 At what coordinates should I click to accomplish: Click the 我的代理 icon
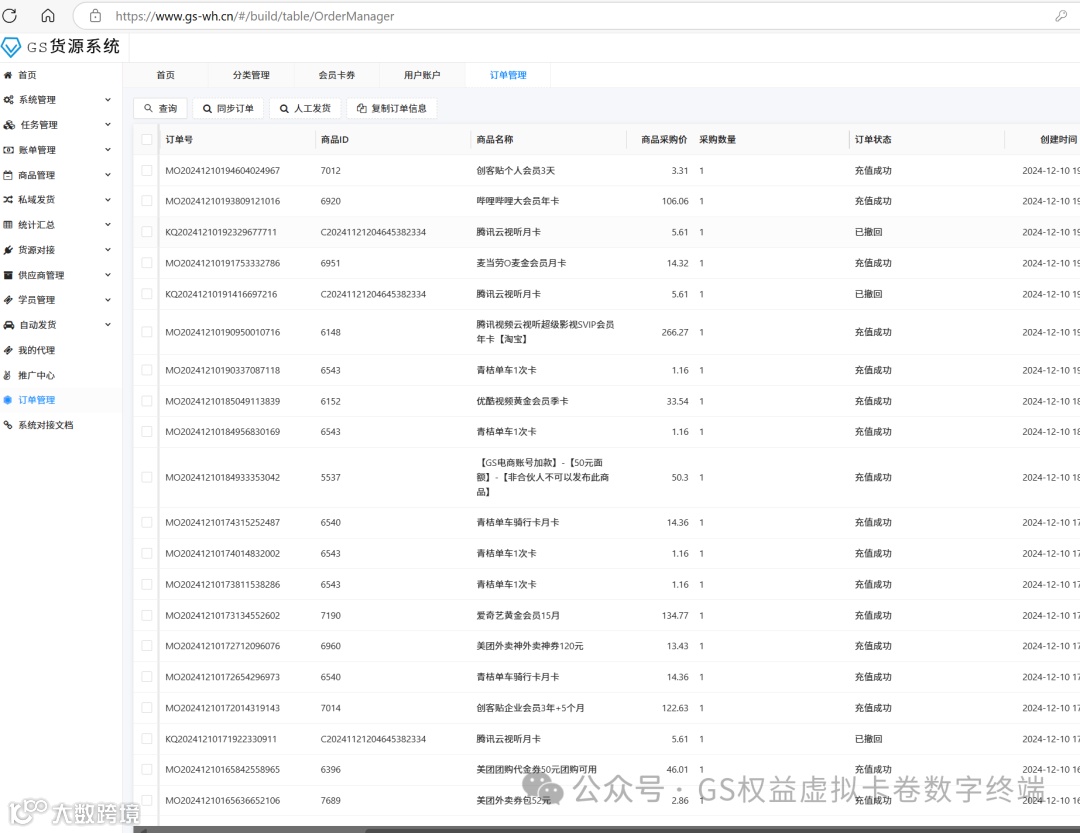pos(8,350)
